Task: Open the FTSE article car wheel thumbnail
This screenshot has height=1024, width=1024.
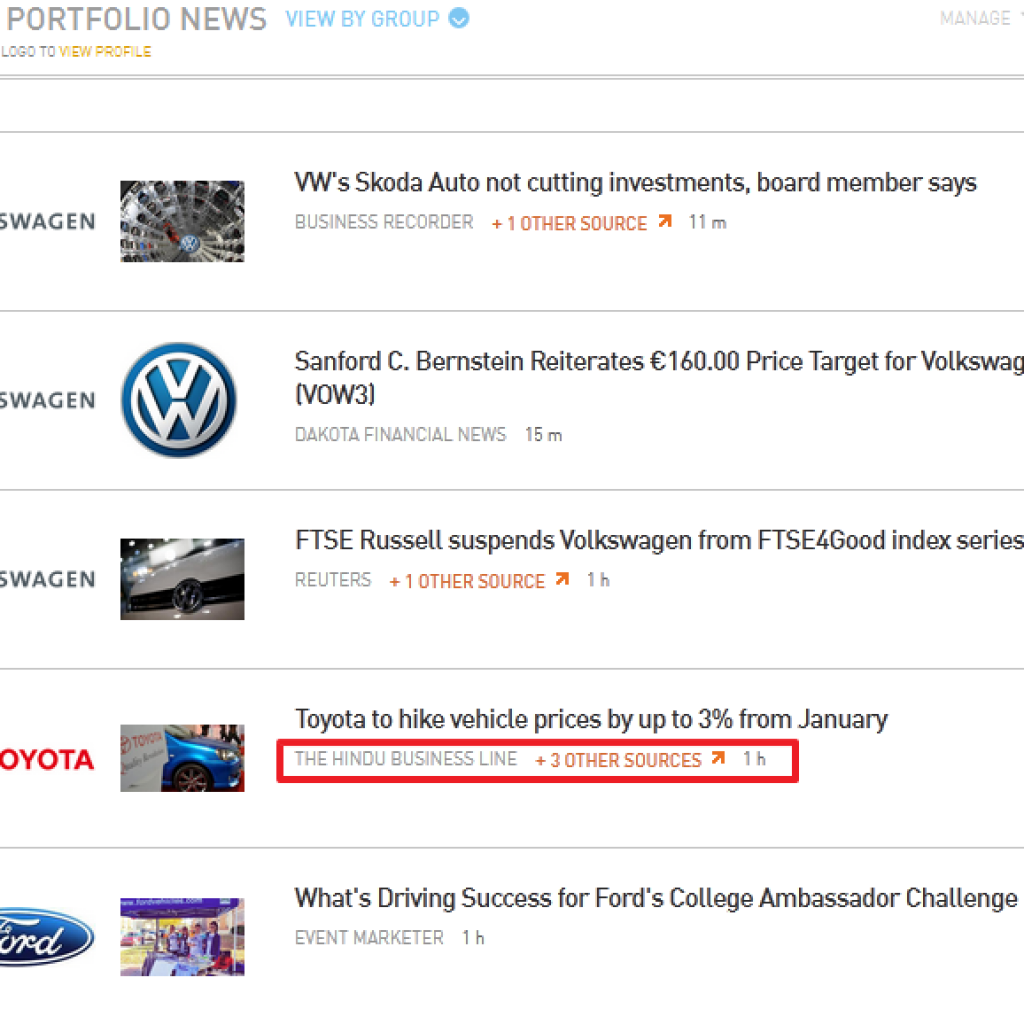Action: click(x=182, y=579)
